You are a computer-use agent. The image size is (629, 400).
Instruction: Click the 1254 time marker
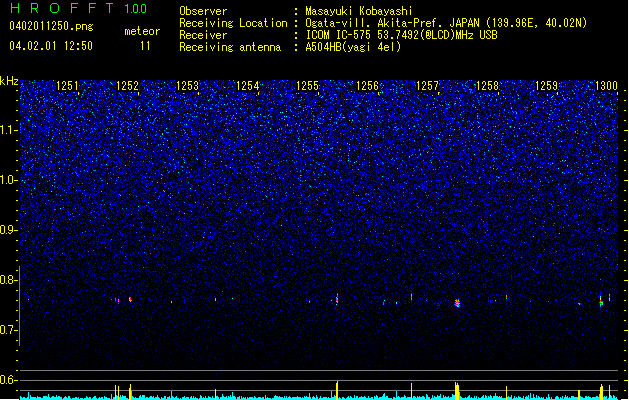pyautogui.click(x=248, y=86)
